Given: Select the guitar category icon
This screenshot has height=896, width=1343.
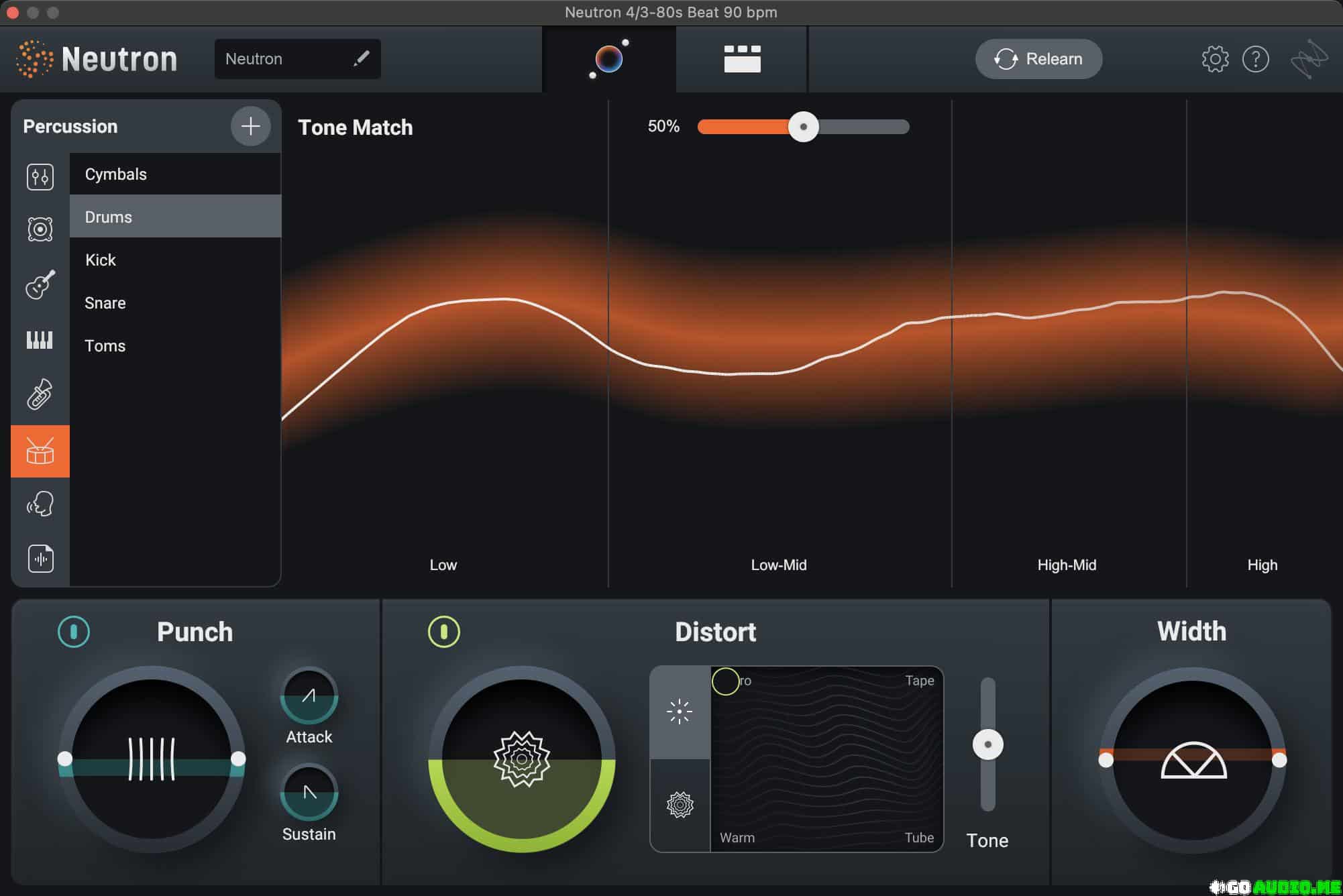Looking at the screenshot, I should [x=40, y=284].
